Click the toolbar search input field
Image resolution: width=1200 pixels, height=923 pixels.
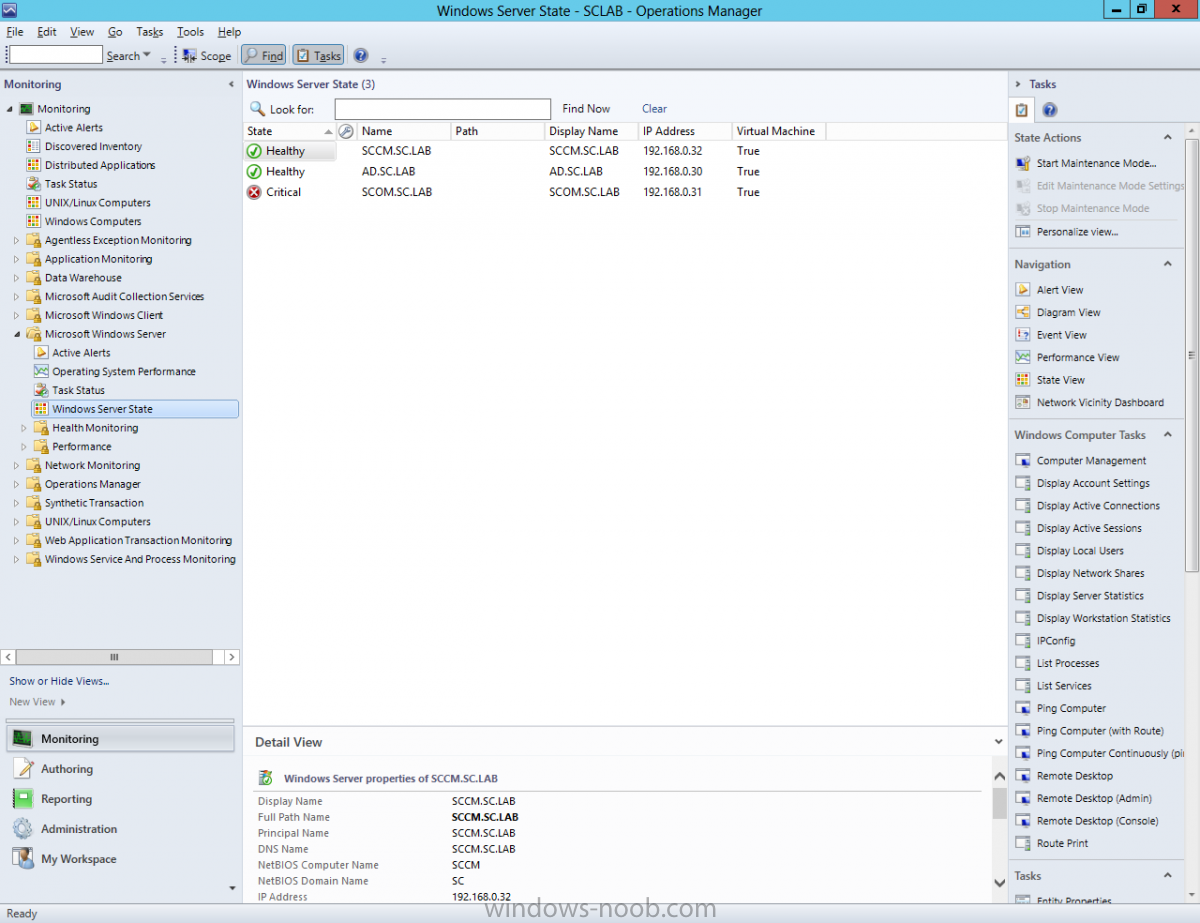(x=56, y=55)
